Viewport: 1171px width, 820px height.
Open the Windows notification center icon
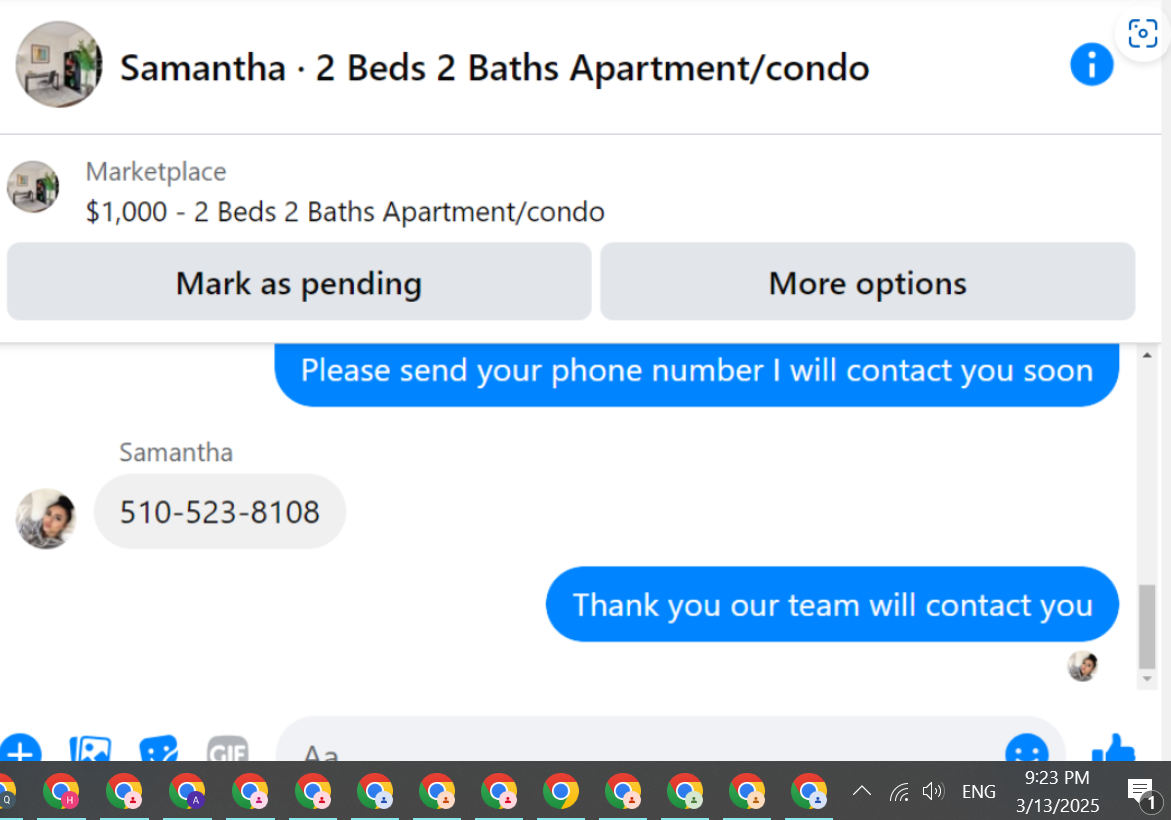tap(1142, 792)
